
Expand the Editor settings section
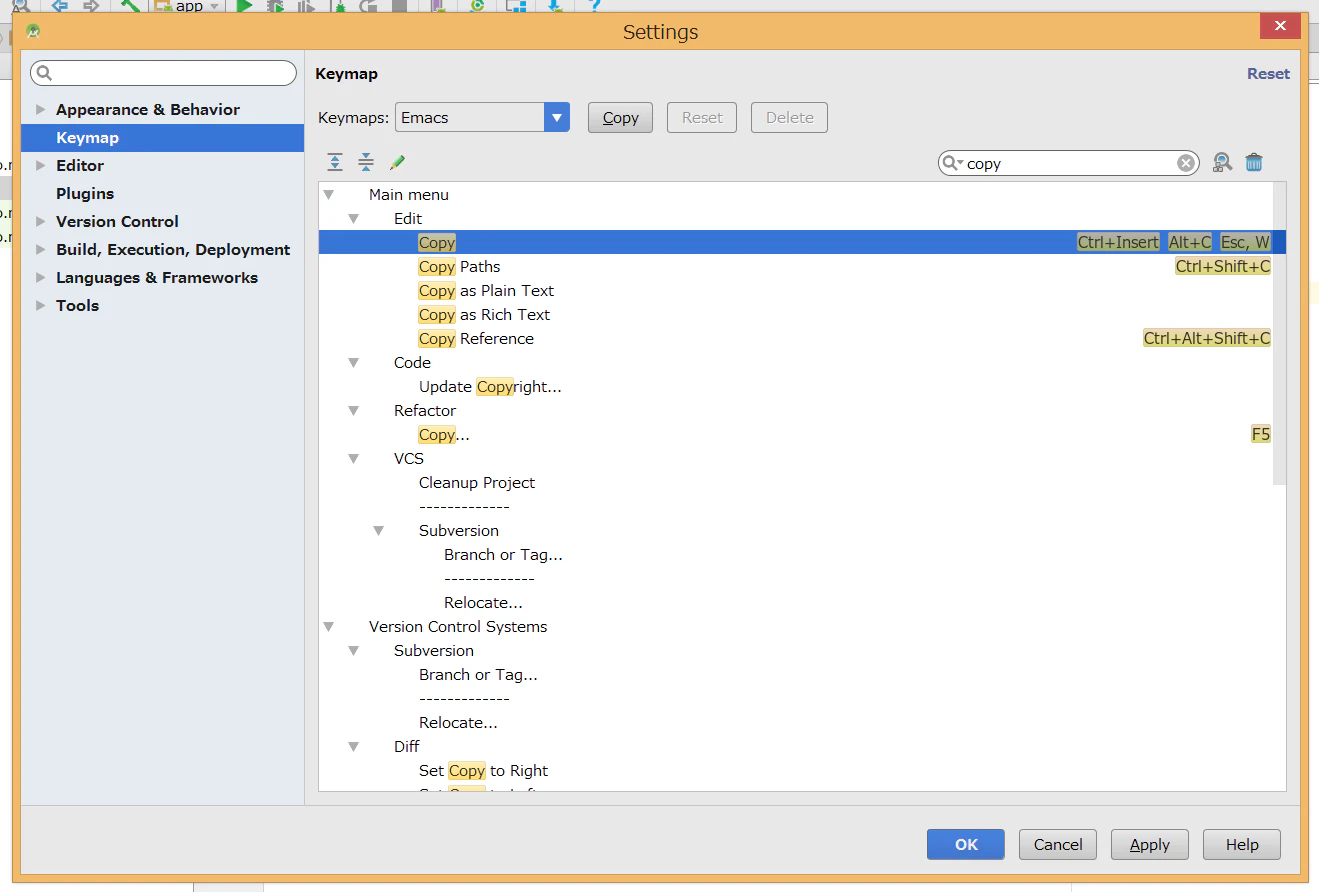41,165
